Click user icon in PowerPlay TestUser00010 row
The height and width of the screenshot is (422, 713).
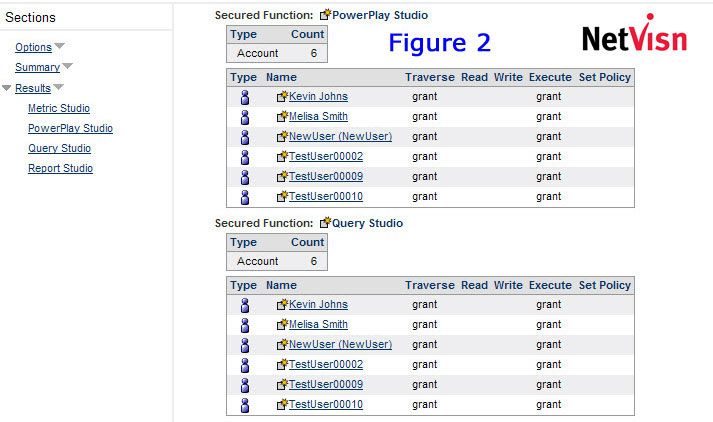[x=245, y=197]
